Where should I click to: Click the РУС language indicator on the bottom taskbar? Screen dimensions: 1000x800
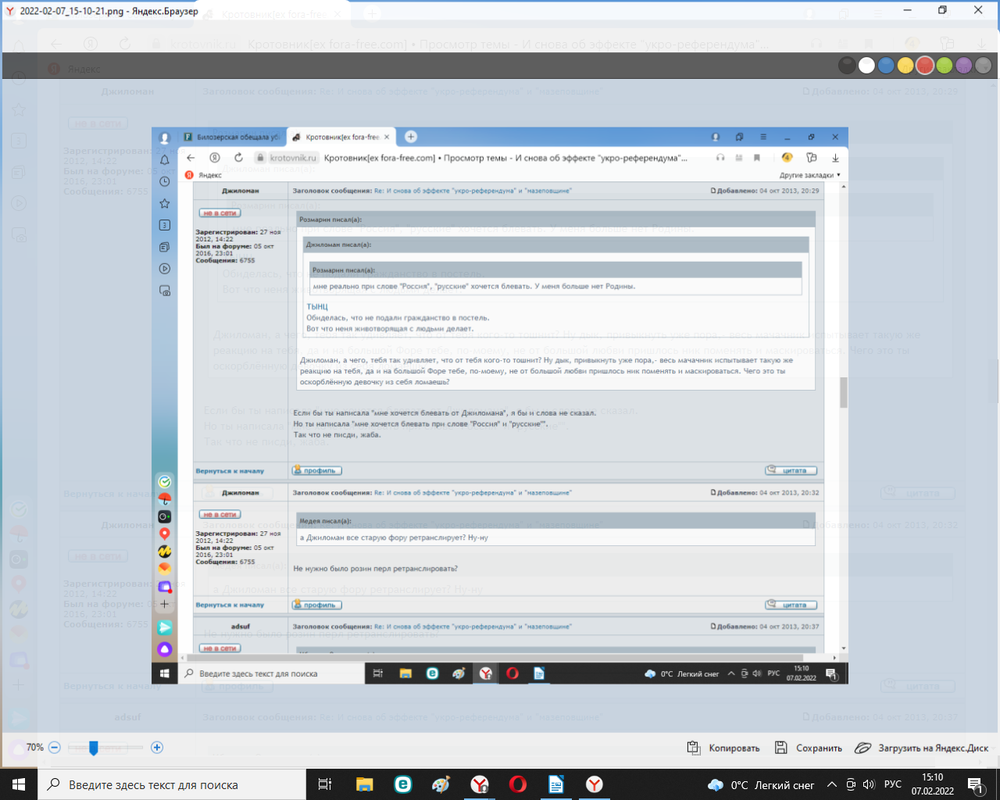pyautogui.click(x=893, y=785)
